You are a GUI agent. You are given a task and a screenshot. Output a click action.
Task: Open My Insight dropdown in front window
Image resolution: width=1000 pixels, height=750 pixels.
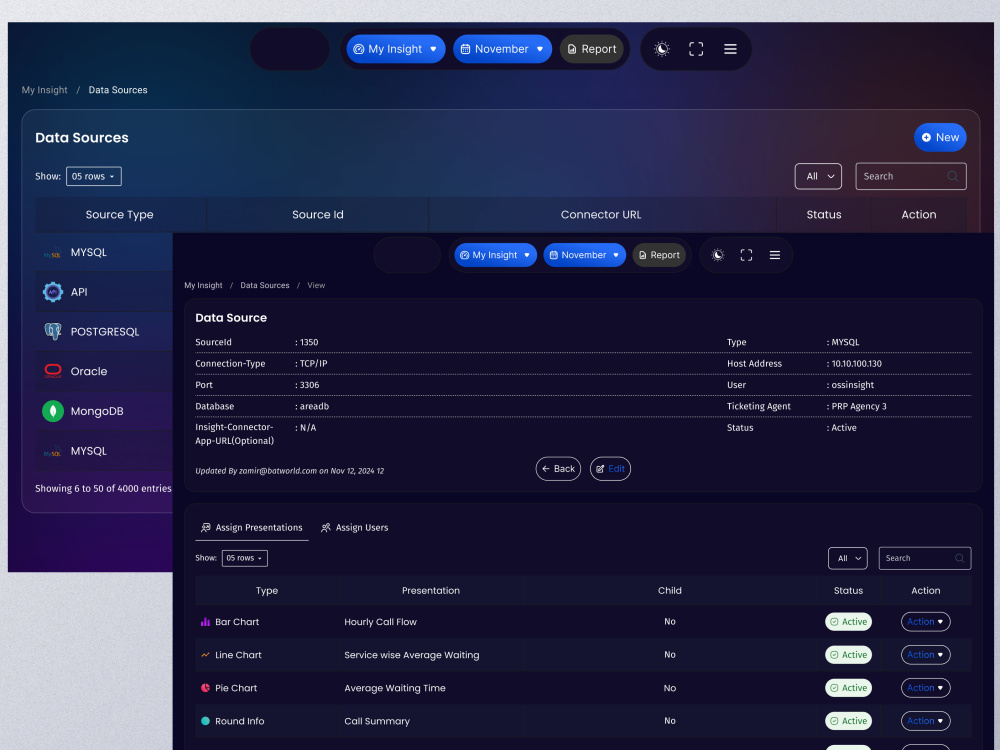(496, 255)
